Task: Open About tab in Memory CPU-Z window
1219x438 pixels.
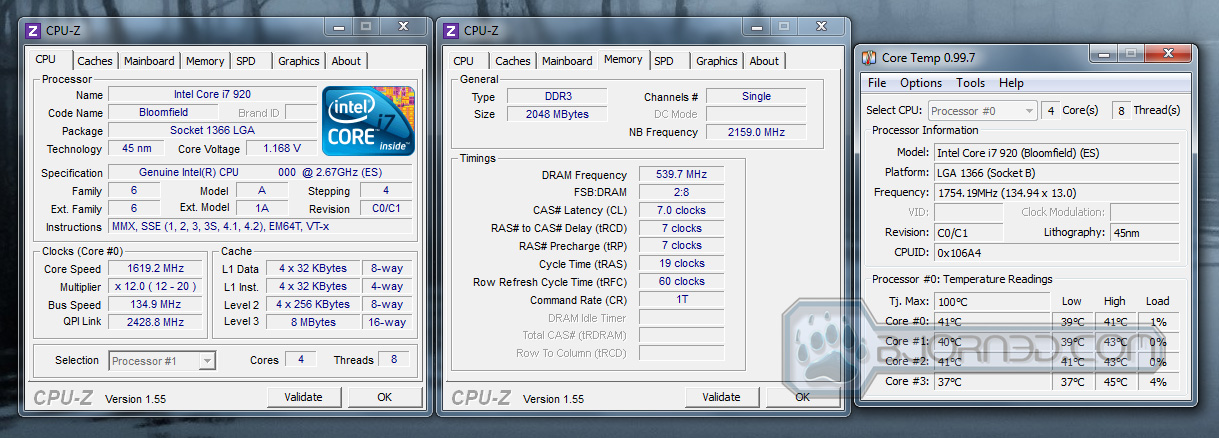Action: 764,61
